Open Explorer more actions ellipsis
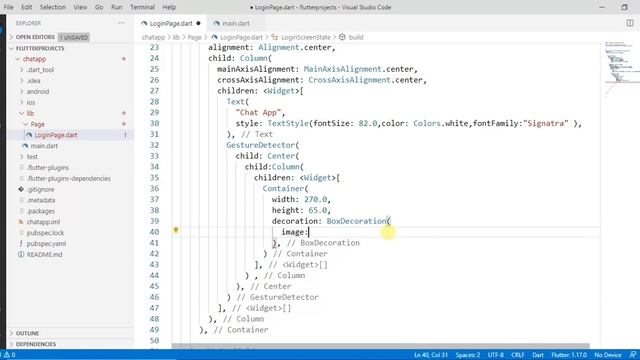This screenshot has width=640, height=360. [121, 23]
